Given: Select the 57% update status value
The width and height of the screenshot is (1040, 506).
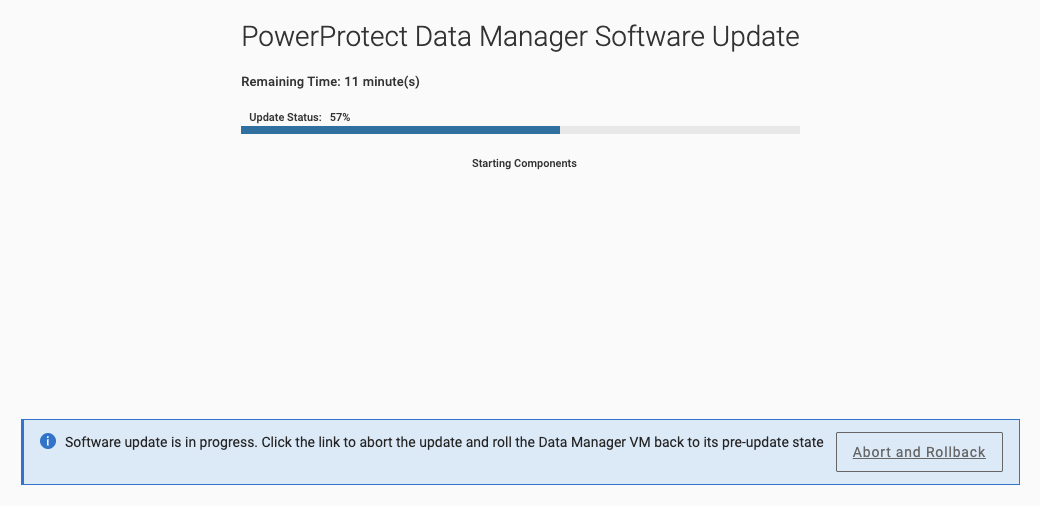Looking at the screenshot, I should click(x=340, y=117).
